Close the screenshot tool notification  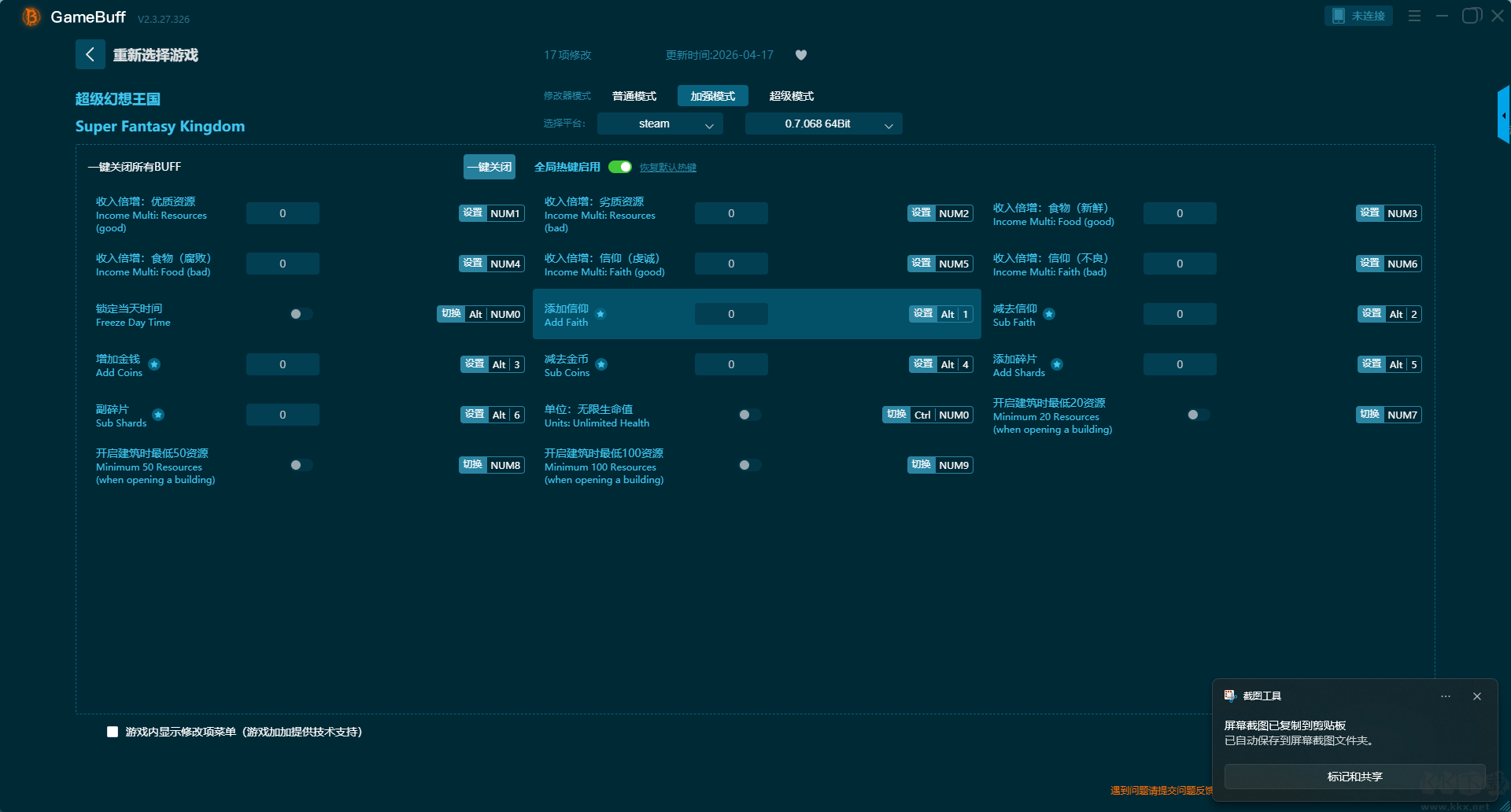tap(1477, 696)
